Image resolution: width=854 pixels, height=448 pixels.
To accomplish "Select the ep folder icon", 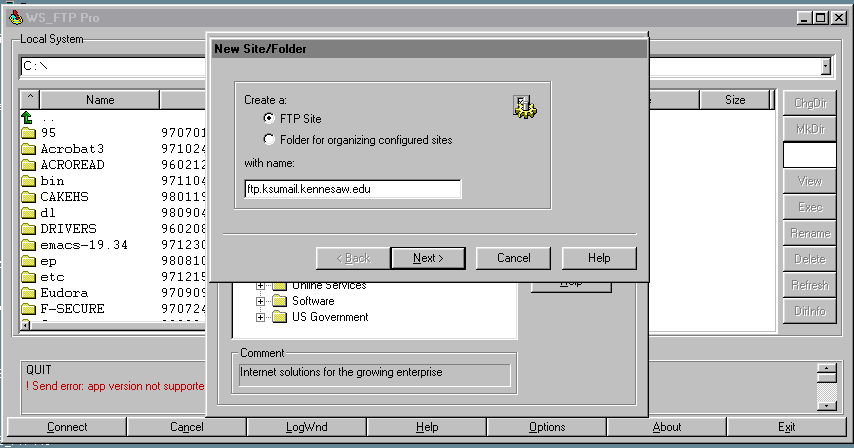I will [x=28, y=261].
